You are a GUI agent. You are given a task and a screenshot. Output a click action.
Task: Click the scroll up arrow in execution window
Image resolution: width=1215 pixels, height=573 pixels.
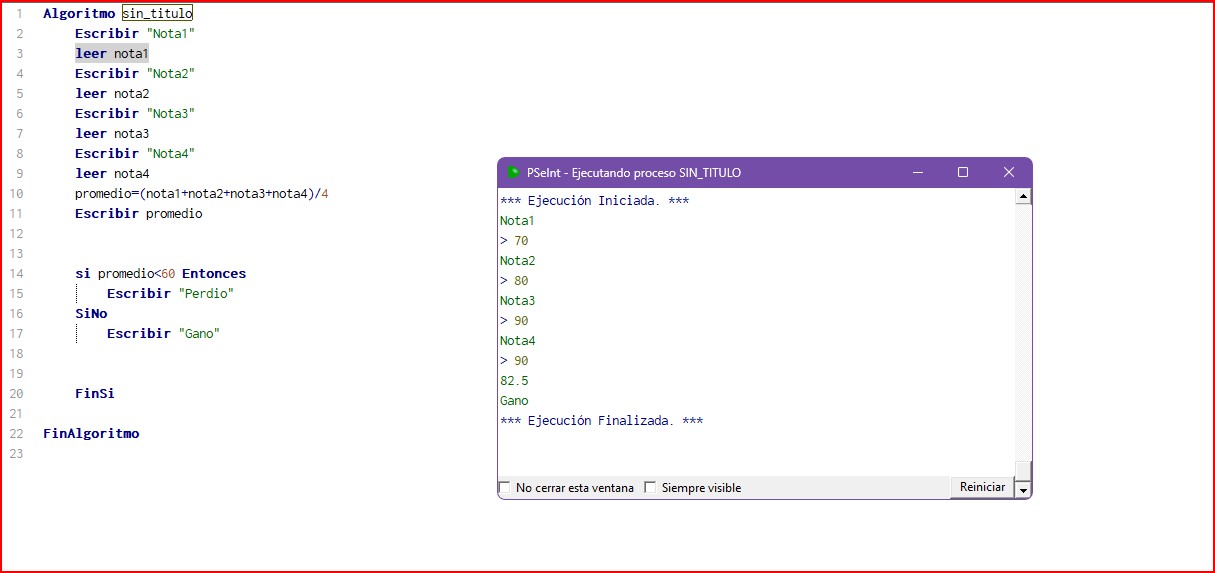click(1023, 197)
